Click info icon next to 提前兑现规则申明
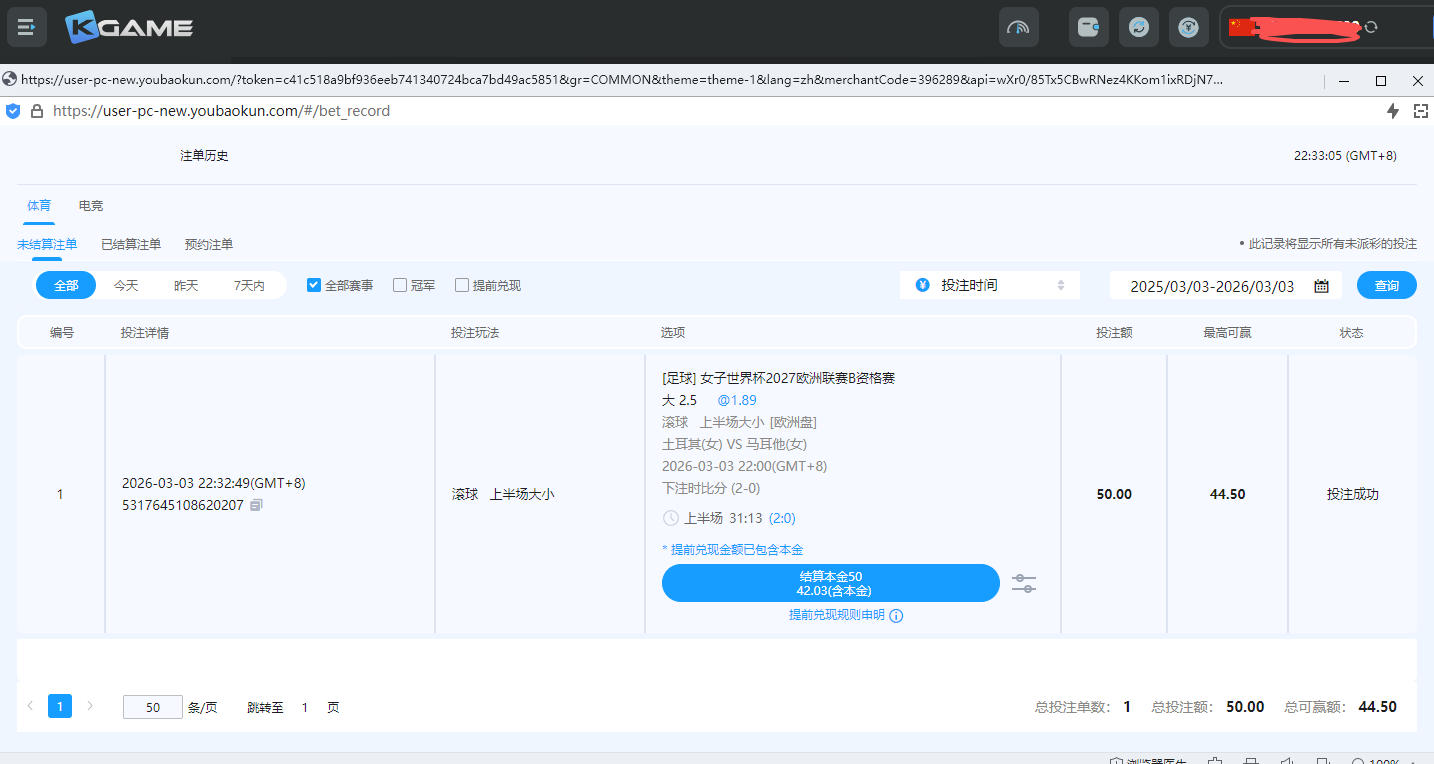This screenshot has height=764, width=1434. (x=896, y=616)
